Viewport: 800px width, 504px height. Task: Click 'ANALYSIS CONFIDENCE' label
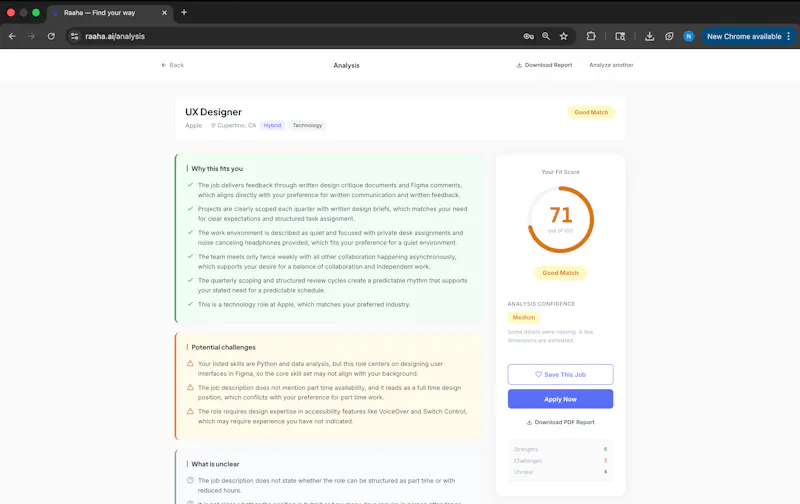tap(541, 304)
